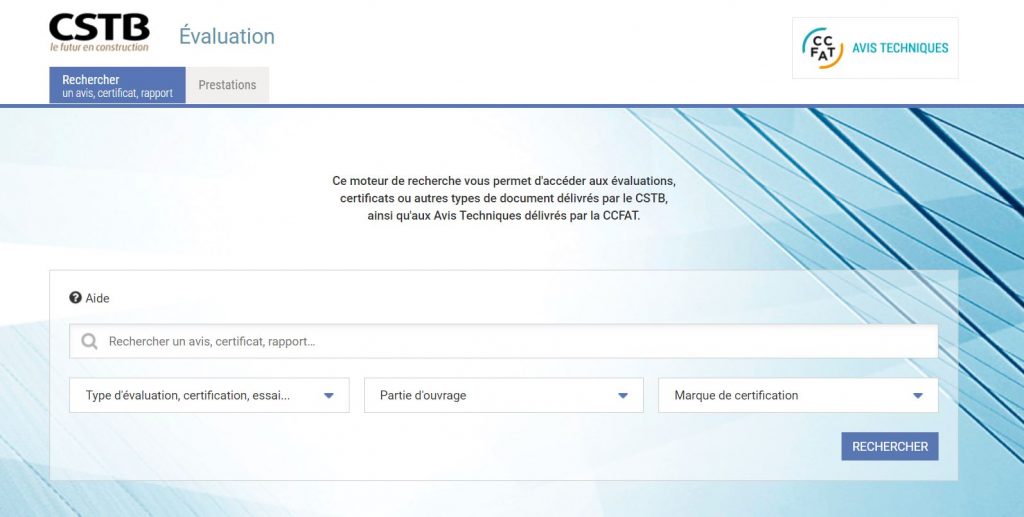Click the search engine description paragraph
Screen dimensions: 1024x517
click(x=504, y=197)
